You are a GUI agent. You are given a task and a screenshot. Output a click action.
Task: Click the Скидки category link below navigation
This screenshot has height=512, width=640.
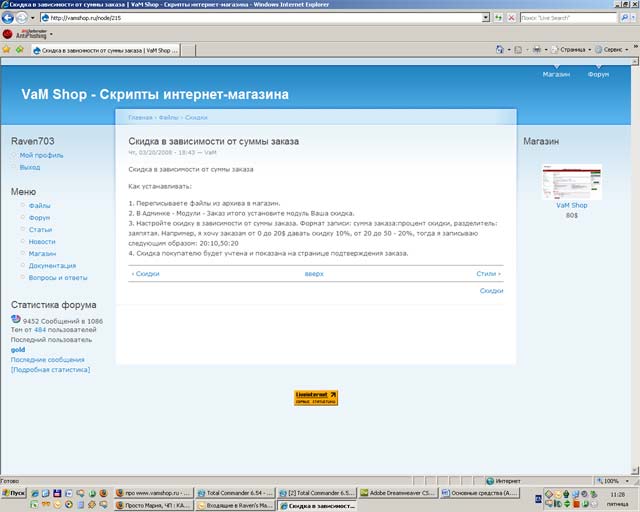(x=491, y=291)
